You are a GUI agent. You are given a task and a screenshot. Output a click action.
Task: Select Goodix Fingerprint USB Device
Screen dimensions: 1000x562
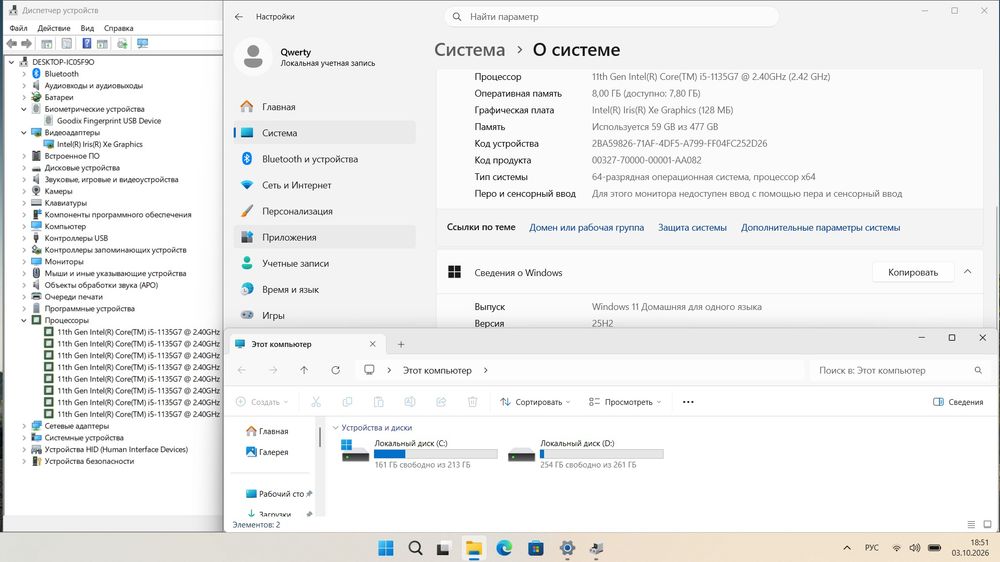click(108, 121)
